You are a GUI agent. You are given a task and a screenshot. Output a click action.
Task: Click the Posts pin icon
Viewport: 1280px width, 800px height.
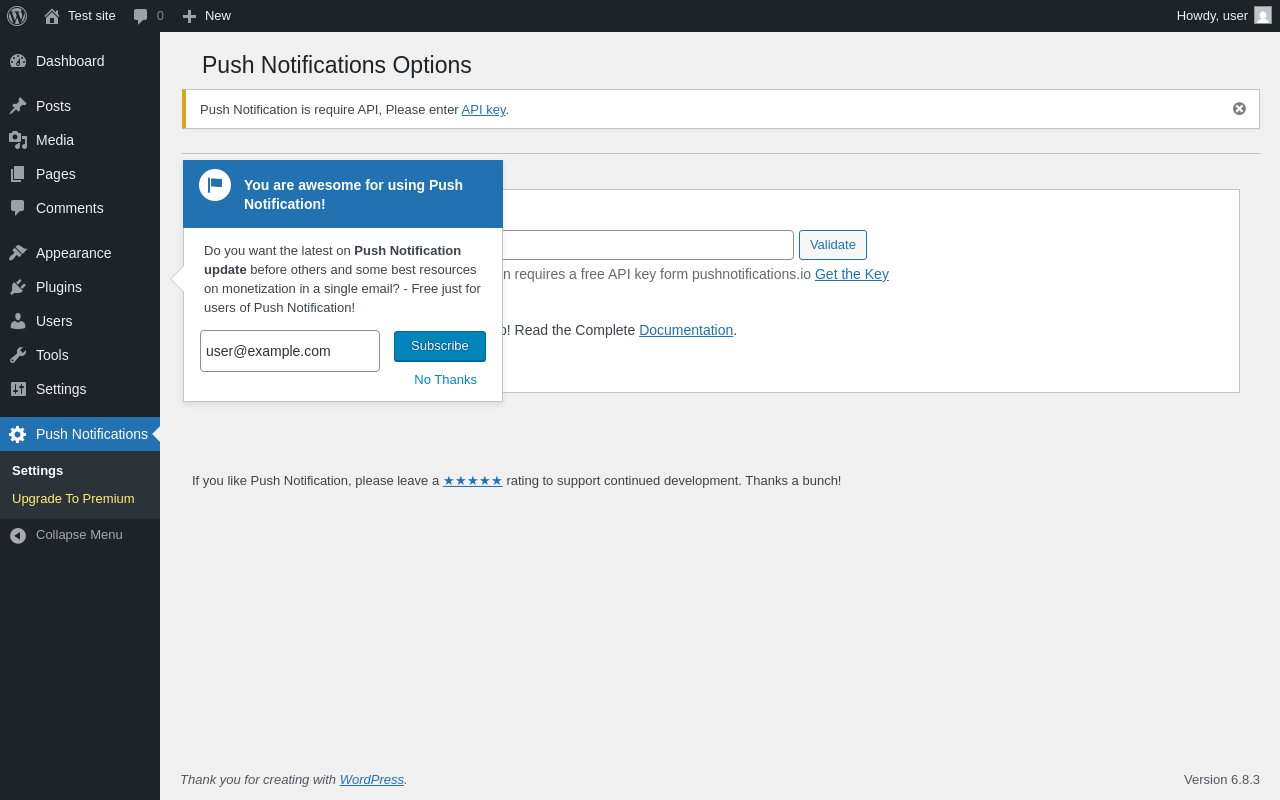[x=18, y=106]
